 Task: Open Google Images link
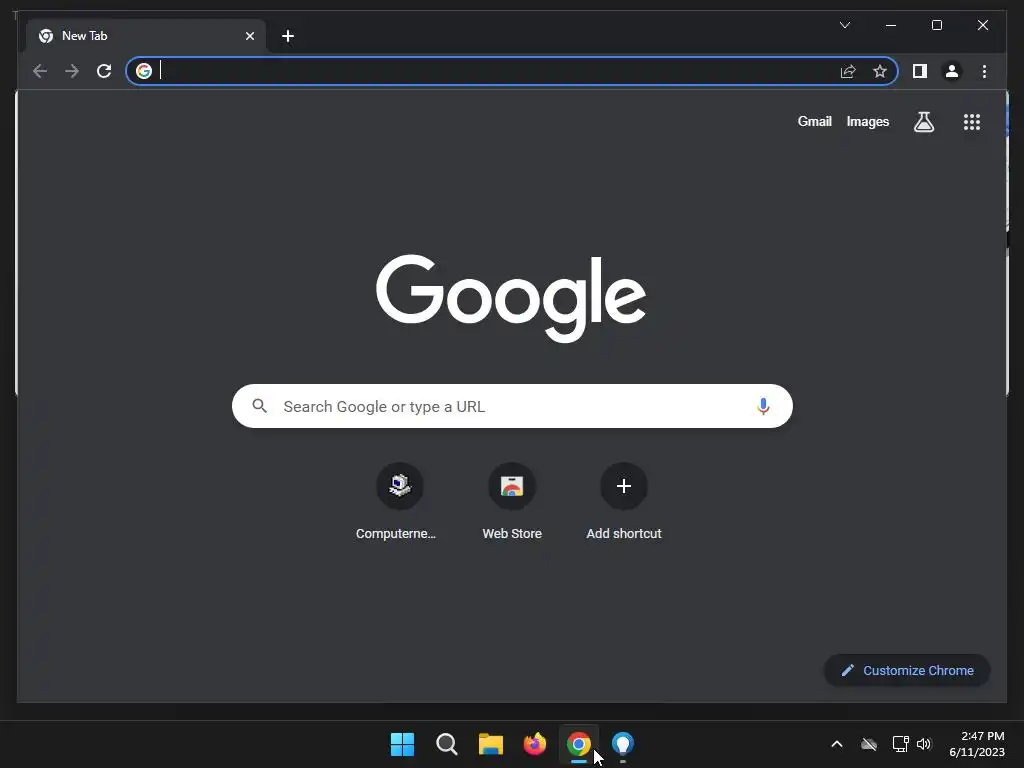867,121
